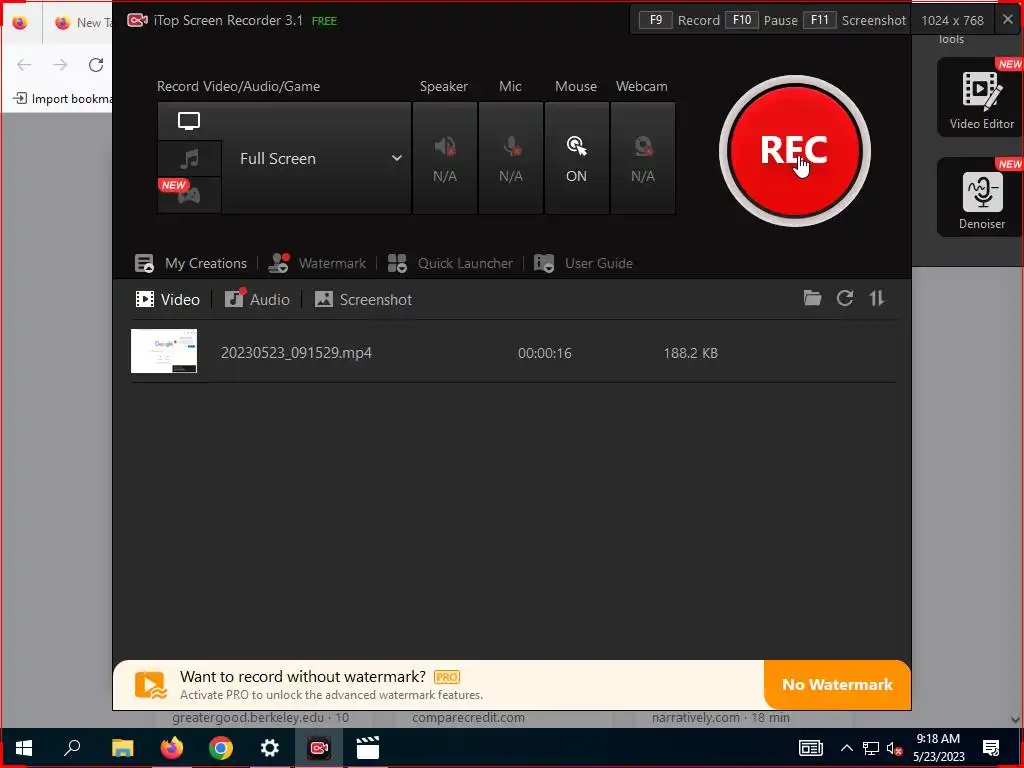Switch to the Screenshot tab
The height and width of the screenshot is (768, 1024).
click(x=363, y=300)
